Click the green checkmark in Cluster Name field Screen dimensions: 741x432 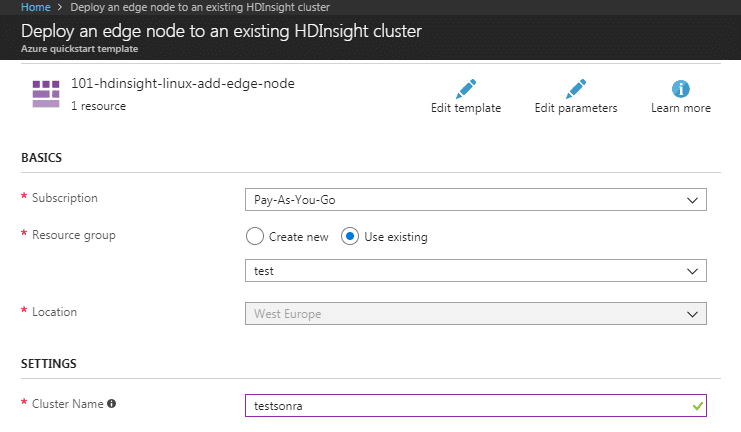698,406
